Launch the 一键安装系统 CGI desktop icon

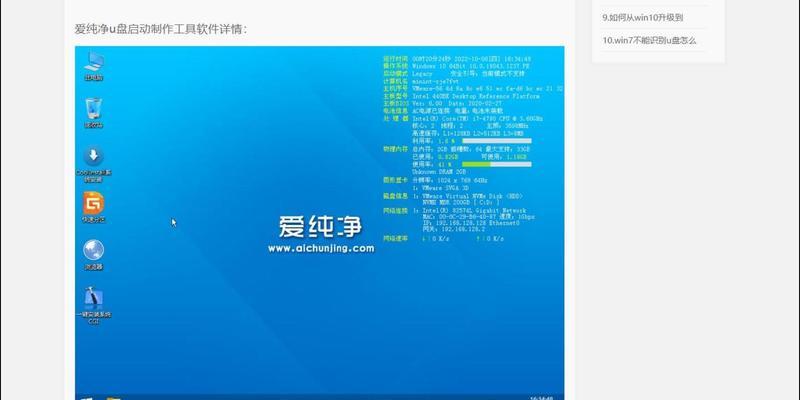click(94, 305)
